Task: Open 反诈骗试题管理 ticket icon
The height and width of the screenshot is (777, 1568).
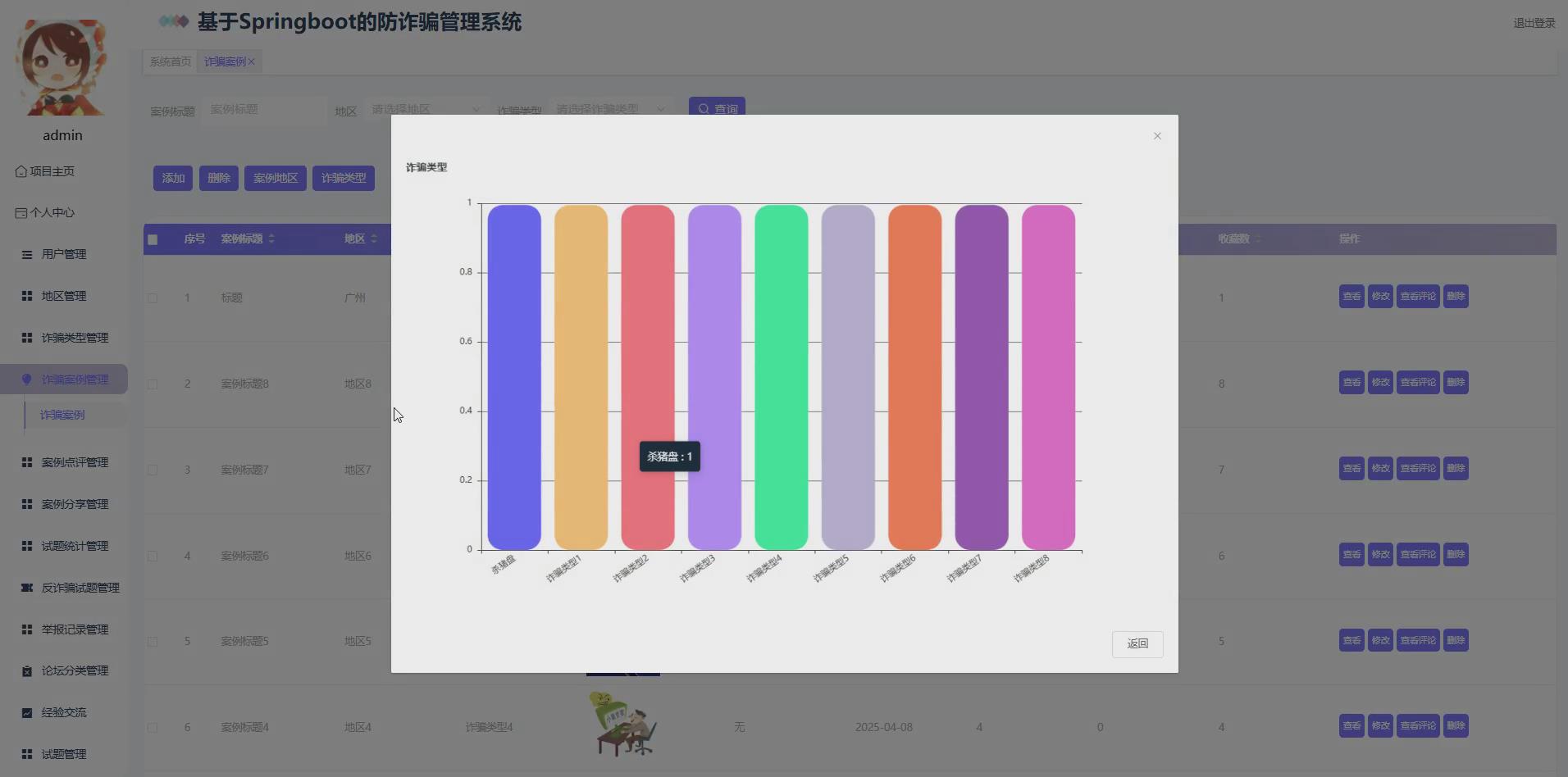Action: tap(27, 588)
